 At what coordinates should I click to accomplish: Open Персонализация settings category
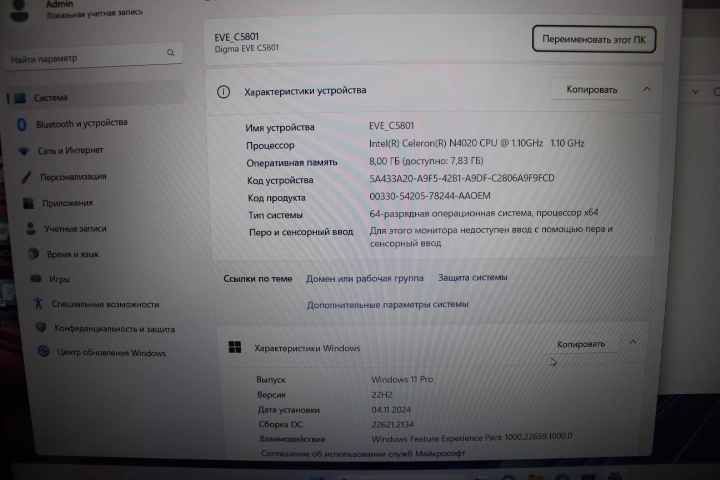[x=73, y=177]
